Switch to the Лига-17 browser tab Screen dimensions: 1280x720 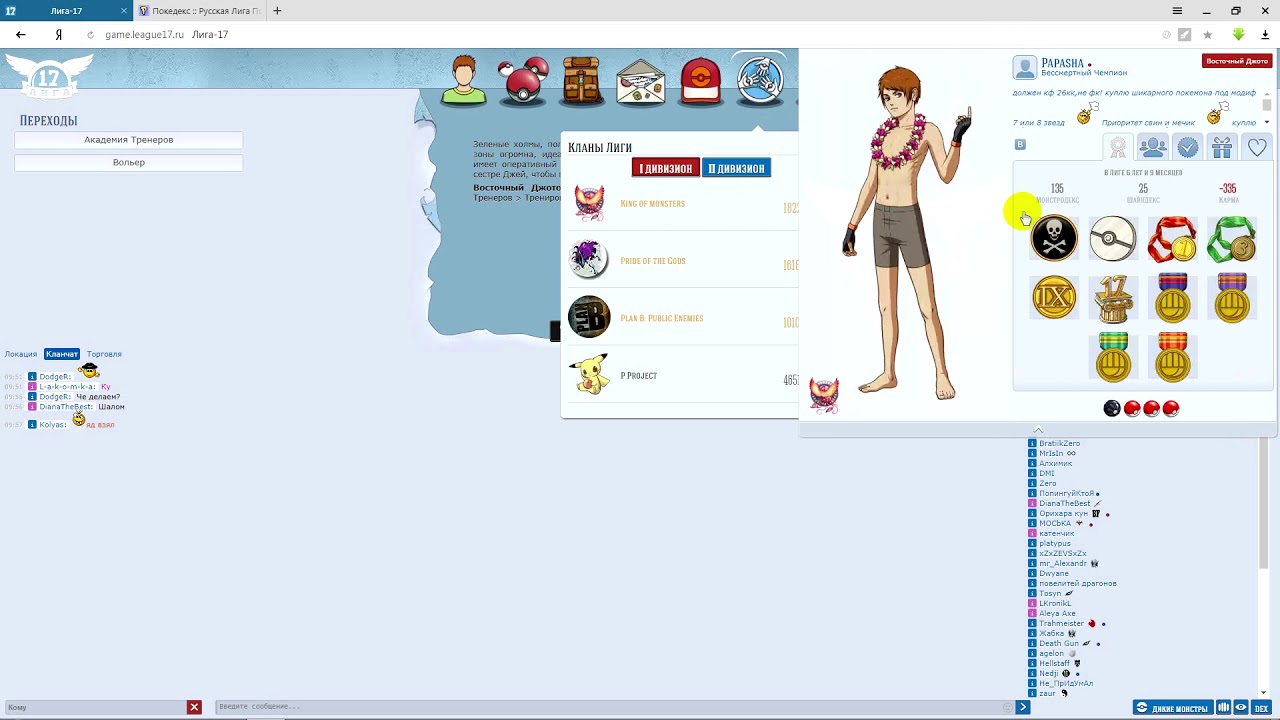pos(66,11)
